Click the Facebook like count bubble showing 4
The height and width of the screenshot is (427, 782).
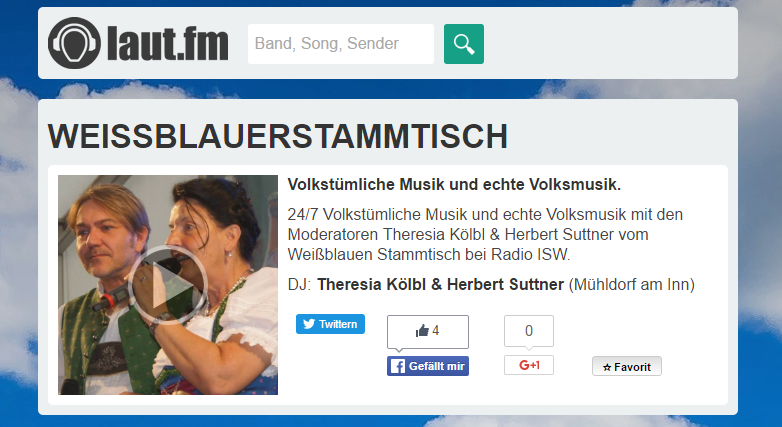click(427, 332)
